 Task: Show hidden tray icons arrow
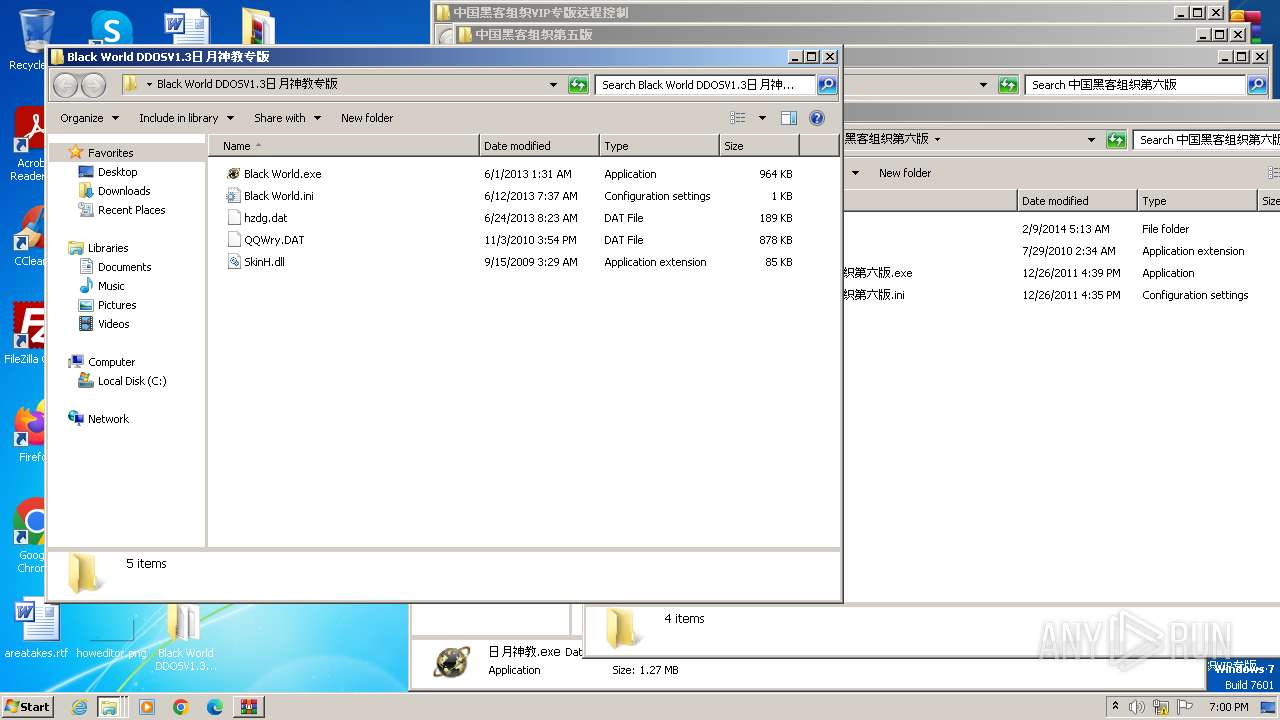pos(1115,707)
